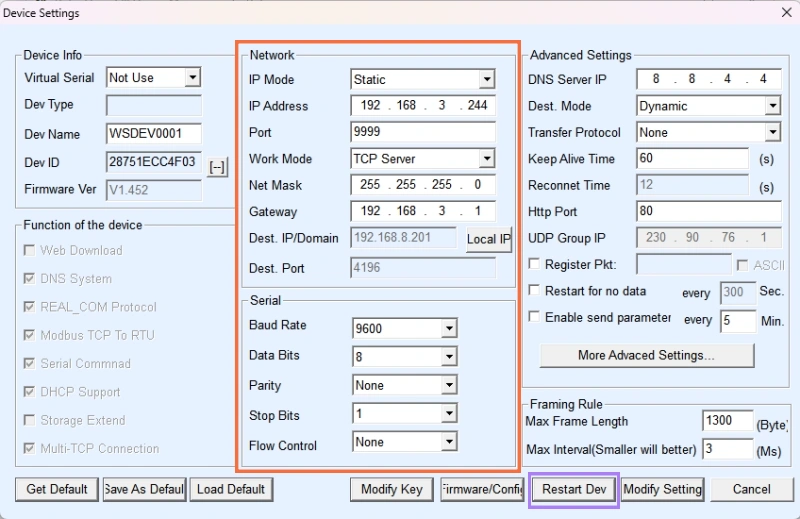
Task: Click the Gateway address field
Action: point(423,211)
